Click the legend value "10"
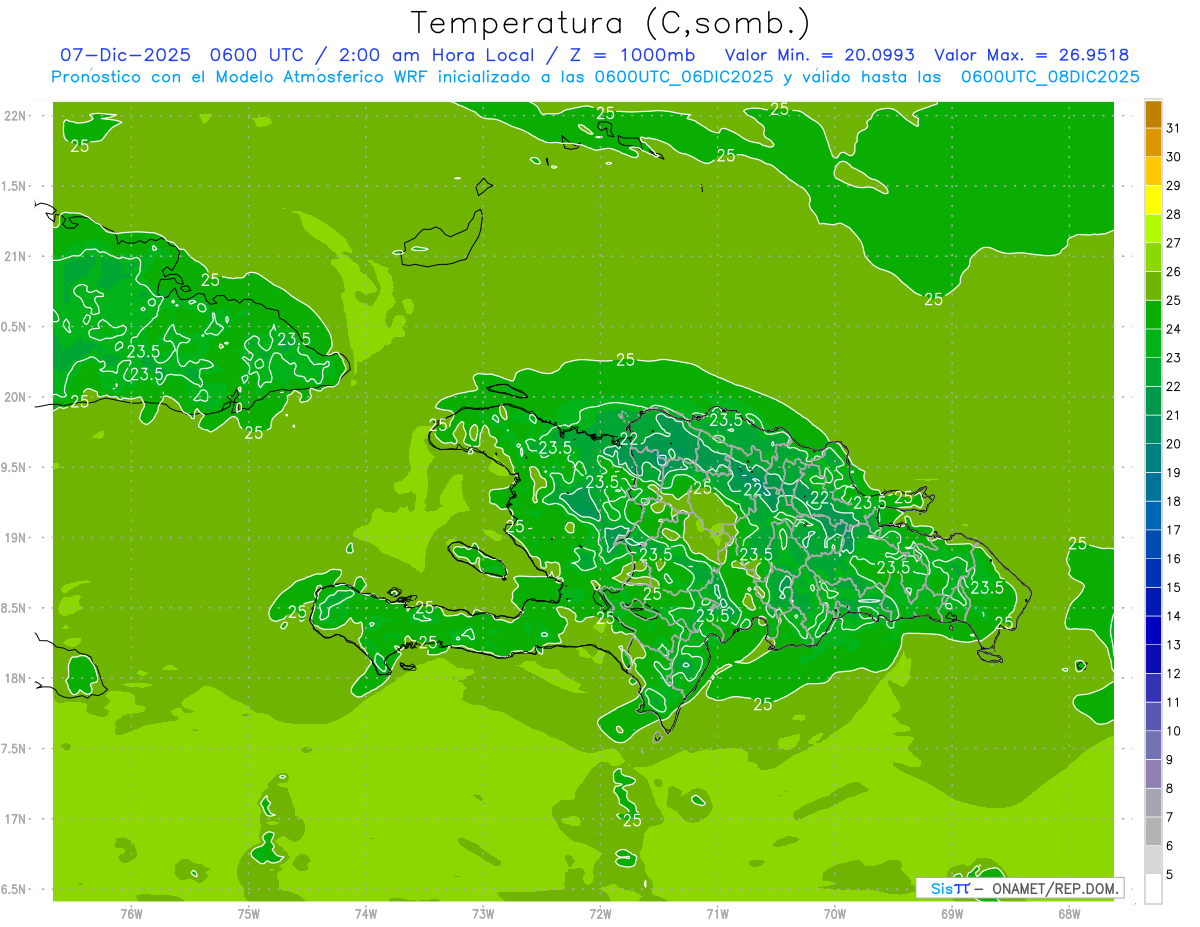Screen dimensions: 1200x927 point(1174,731)
